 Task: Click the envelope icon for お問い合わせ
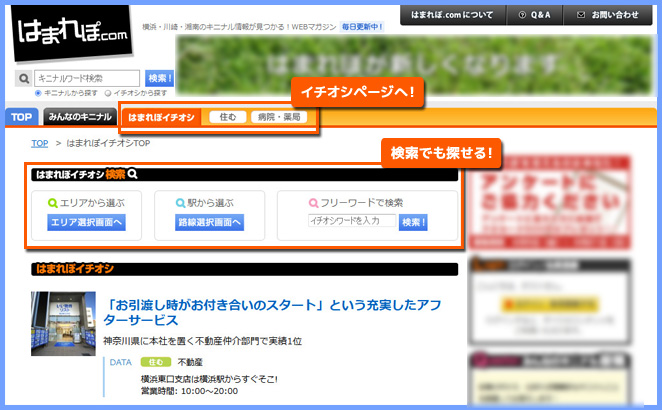coord(578,15)
